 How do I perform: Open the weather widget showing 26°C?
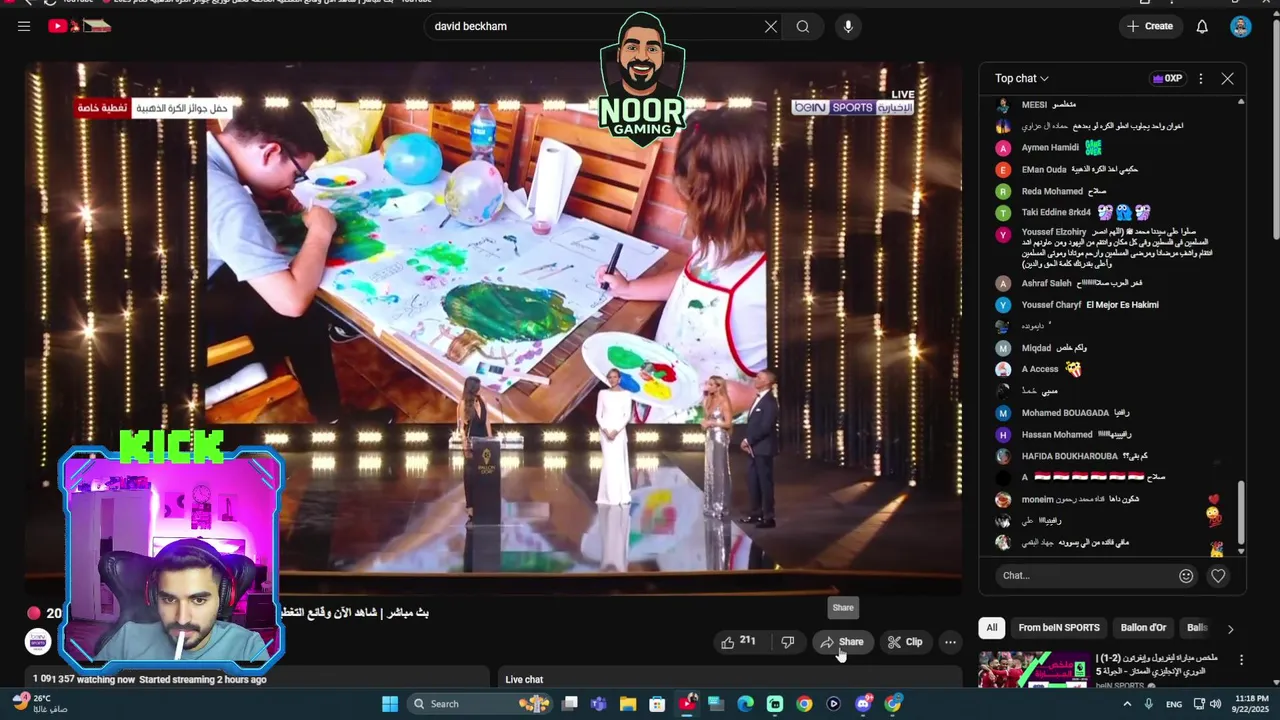coord(40,704)
